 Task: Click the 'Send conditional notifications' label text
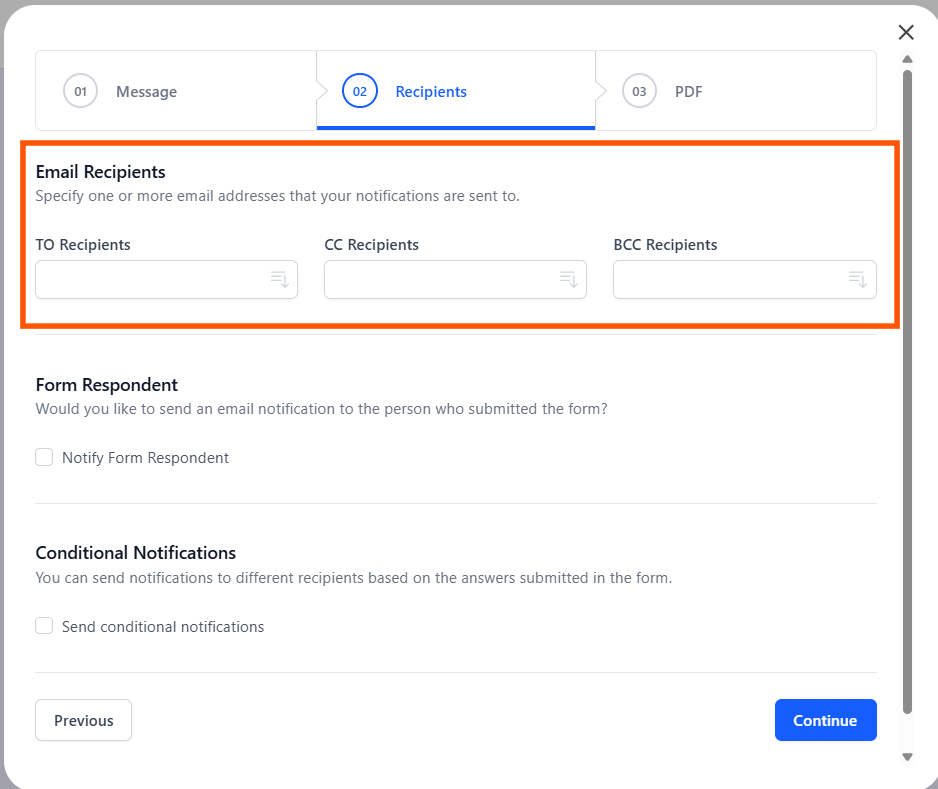point(163,626)
